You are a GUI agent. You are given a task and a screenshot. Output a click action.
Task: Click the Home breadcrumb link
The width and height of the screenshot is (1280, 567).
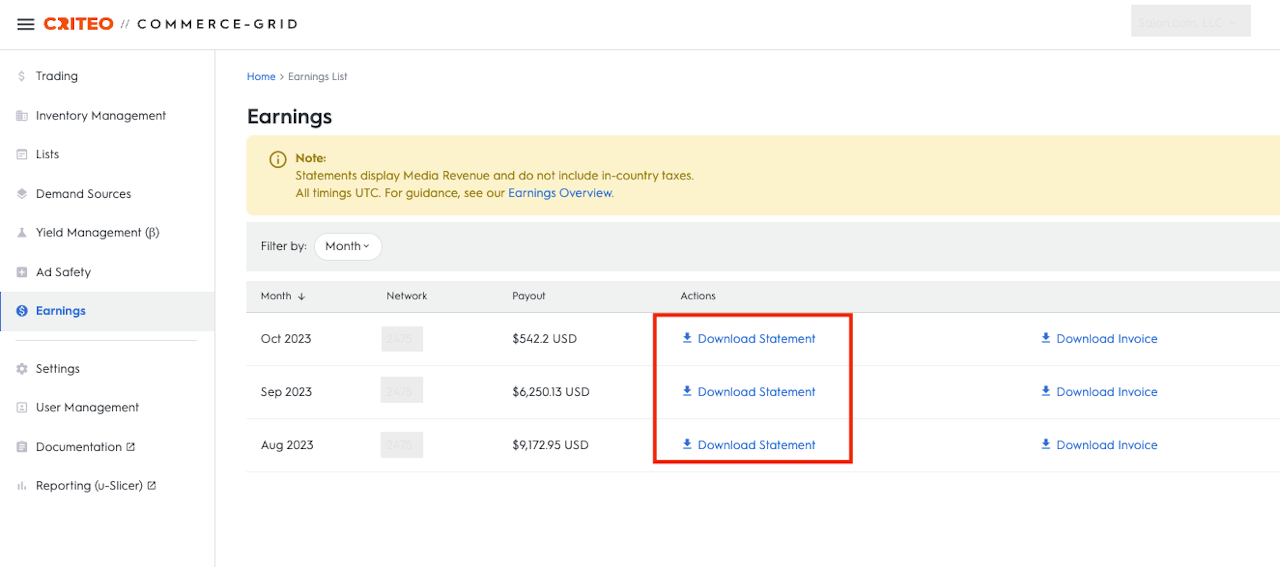click(x=261, y=77)
